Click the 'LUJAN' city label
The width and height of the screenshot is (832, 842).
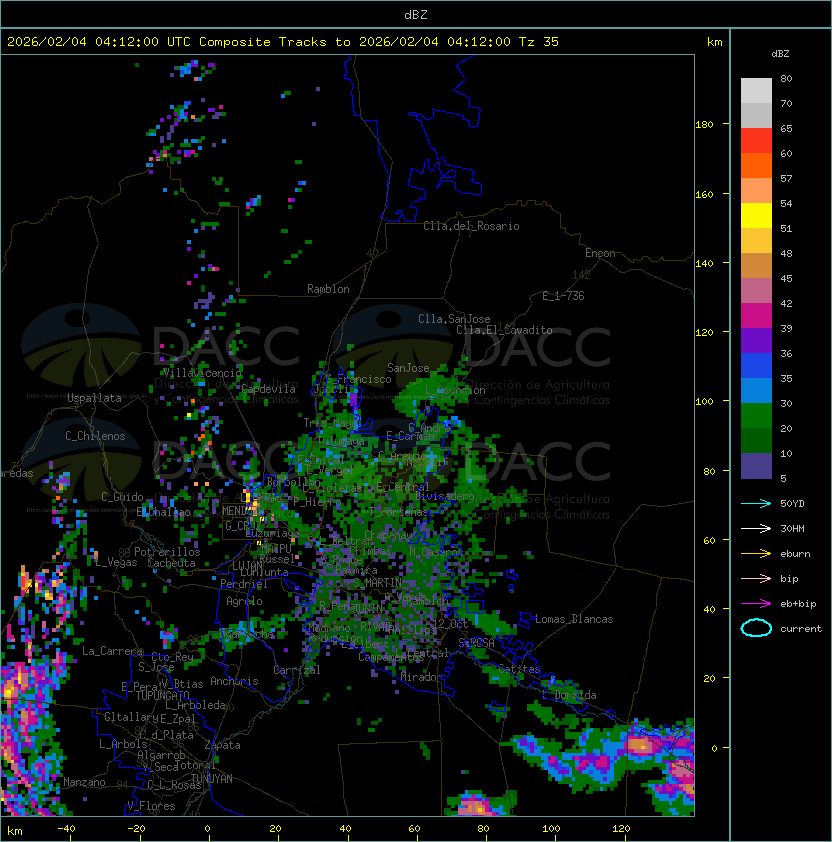point(247,566)
